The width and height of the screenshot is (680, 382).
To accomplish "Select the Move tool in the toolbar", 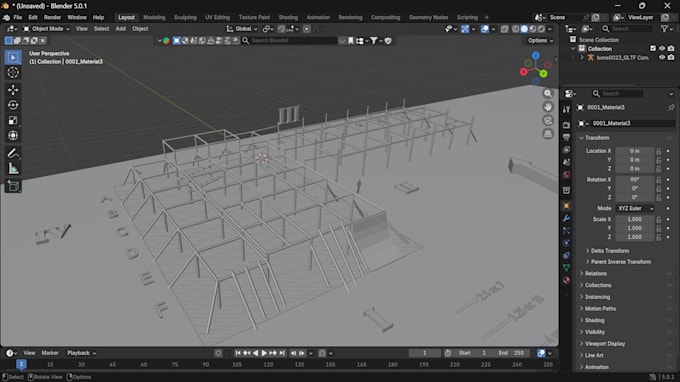I will tap(13, 90).
